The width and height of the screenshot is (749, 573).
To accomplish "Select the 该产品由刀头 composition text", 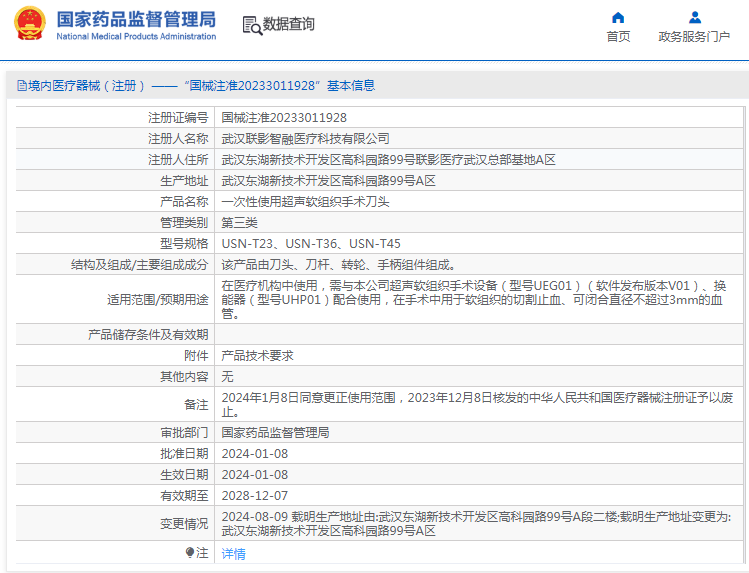I will (x=338, y=265).
